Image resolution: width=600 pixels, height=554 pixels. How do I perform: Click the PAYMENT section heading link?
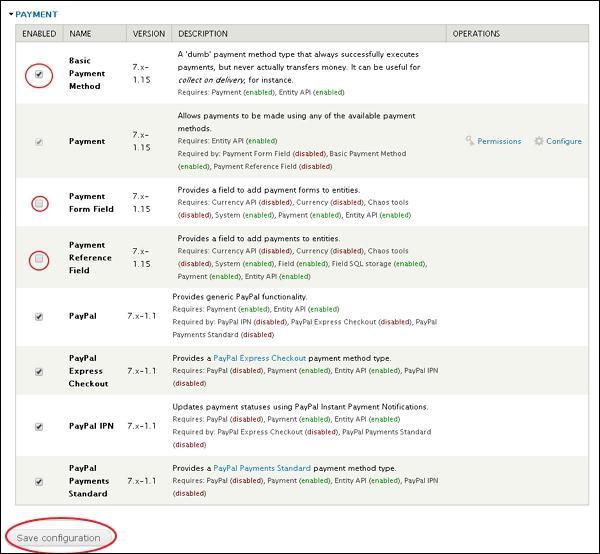(x=36, y=15)
